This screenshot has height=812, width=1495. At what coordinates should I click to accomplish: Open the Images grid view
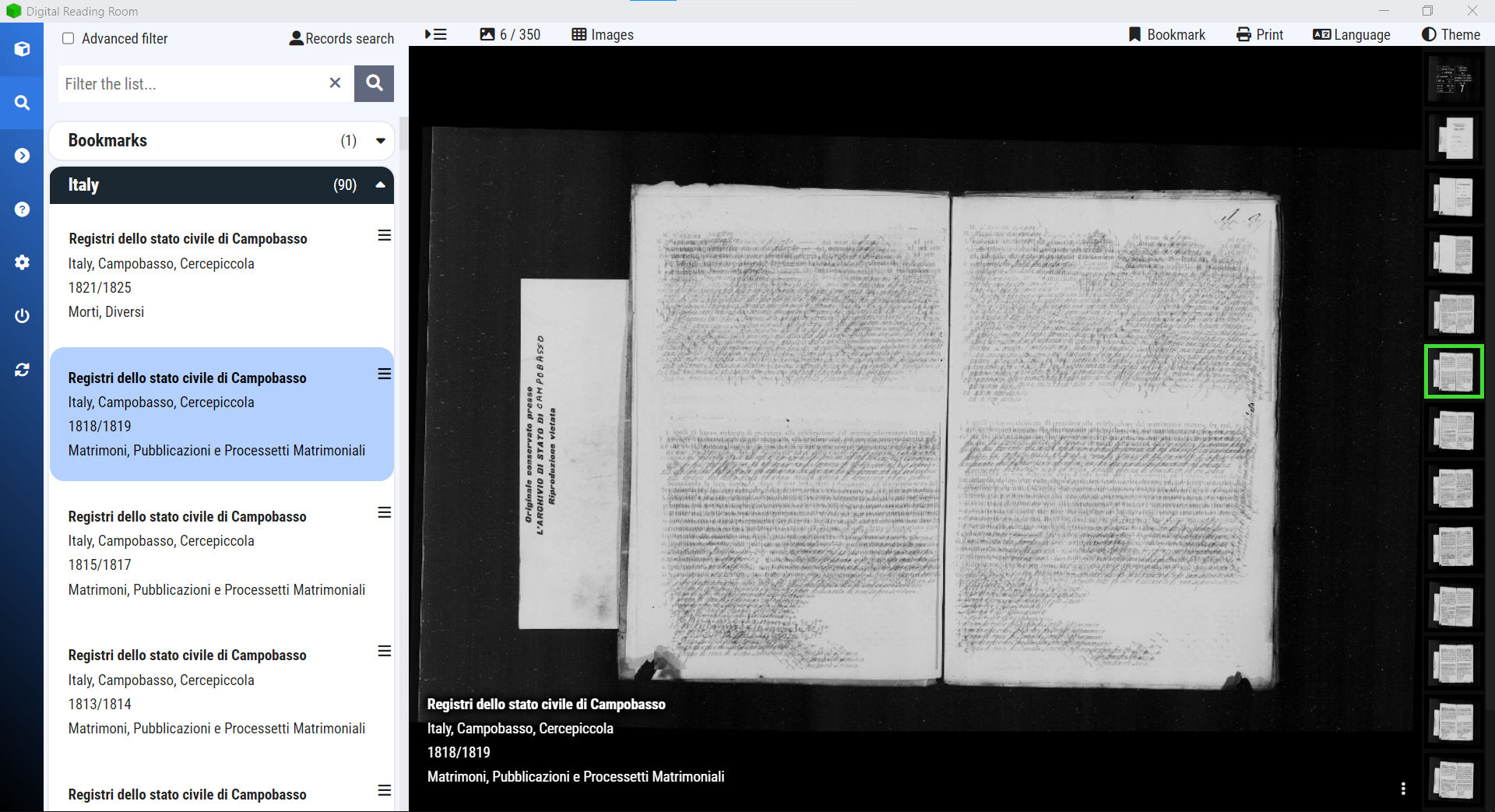[602, 35]
